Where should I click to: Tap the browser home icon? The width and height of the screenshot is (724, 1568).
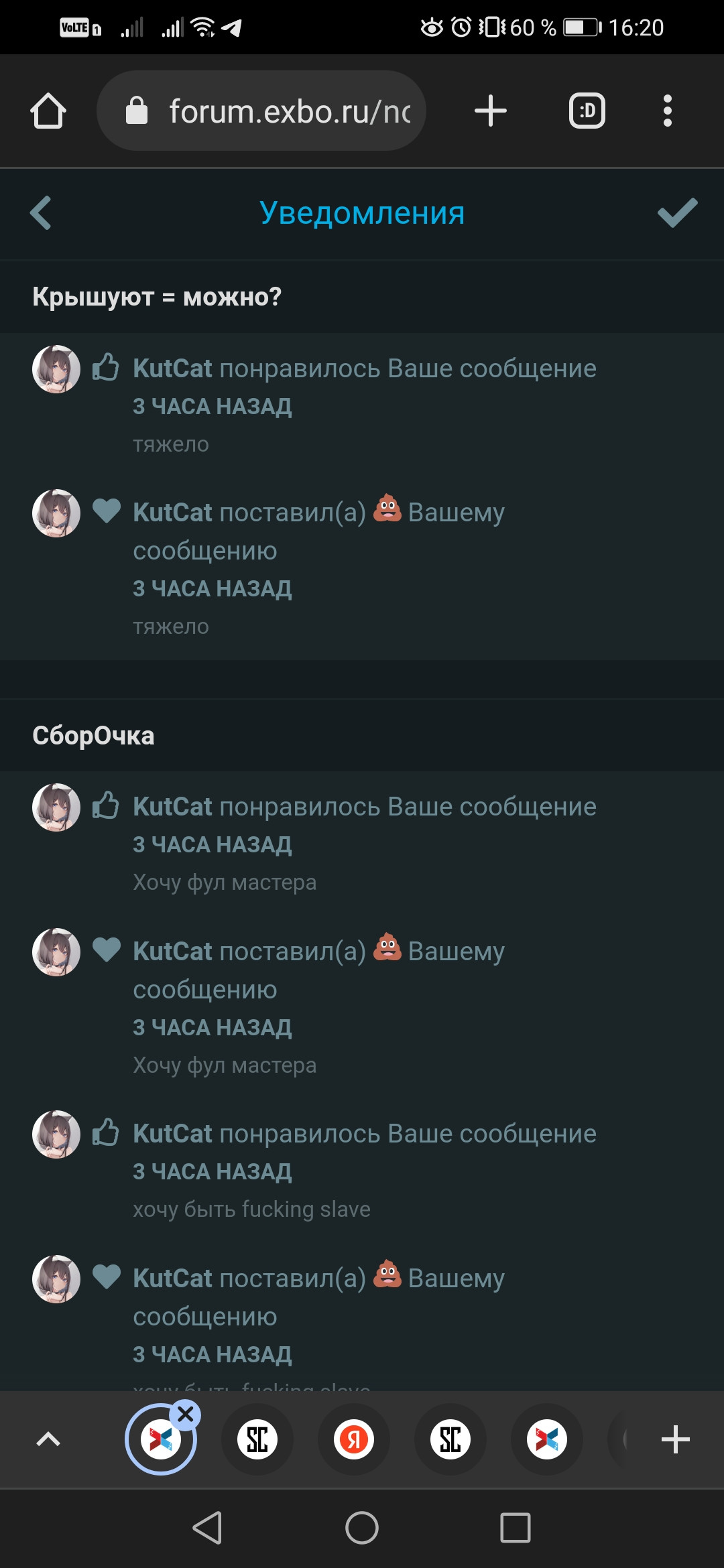pos(48,111)
